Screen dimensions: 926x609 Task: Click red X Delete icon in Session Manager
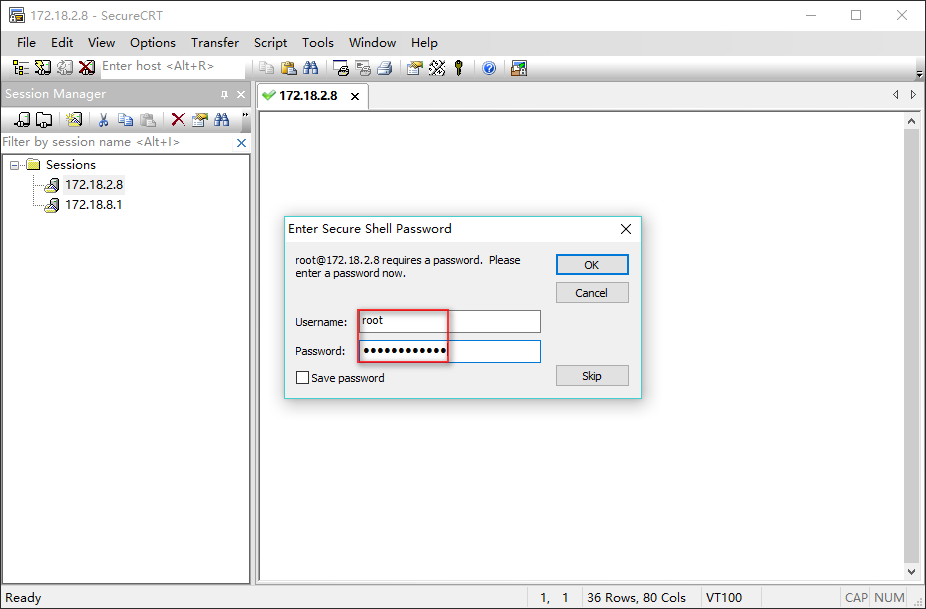pyautogui.click(x=178, y=120)
